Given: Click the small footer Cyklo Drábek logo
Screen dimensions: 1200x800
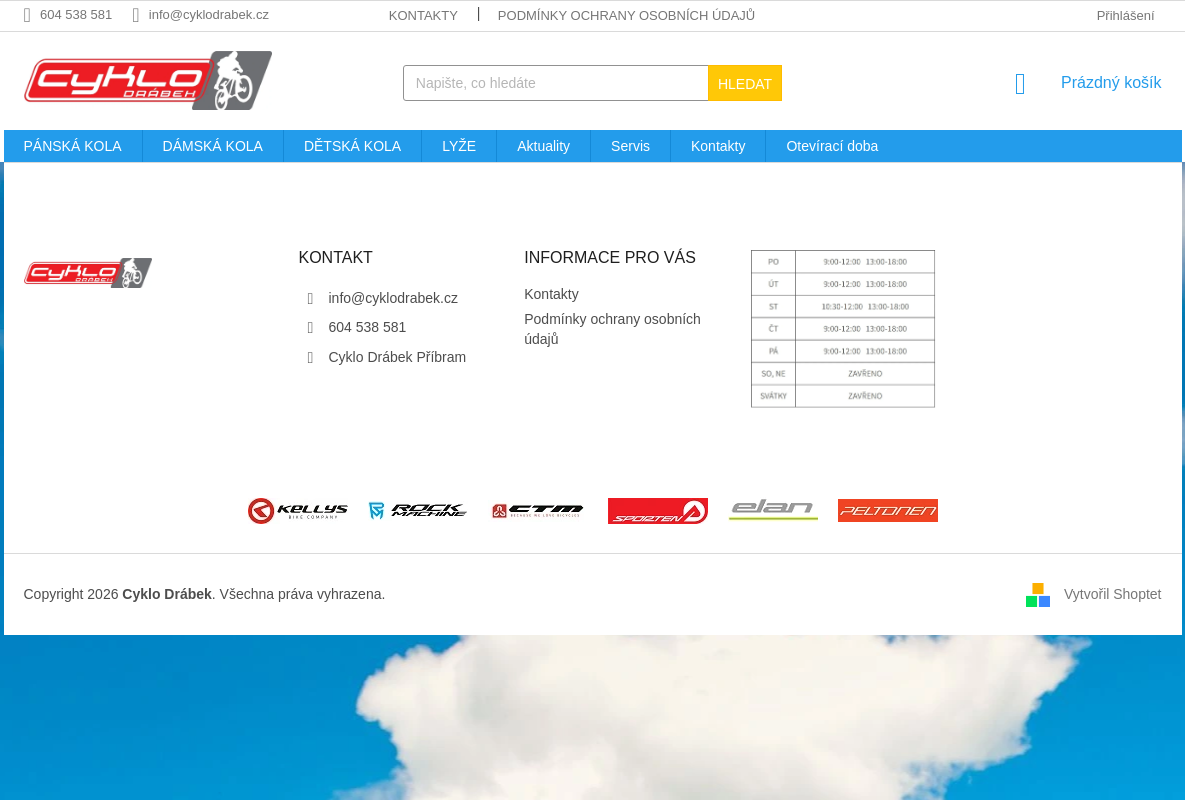Looking at the screenshot, I should (88, 273).
